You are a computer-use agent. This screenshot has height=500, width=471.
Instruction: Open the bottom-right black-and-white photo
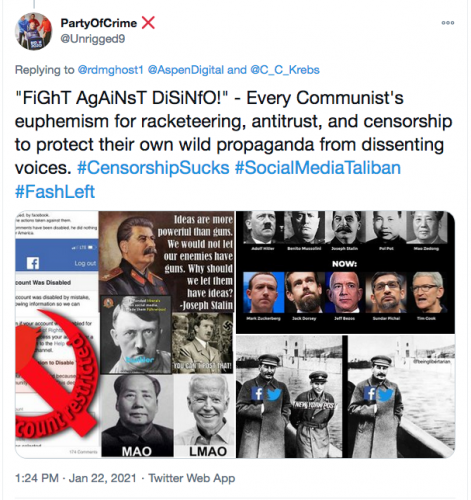(345, 396)
